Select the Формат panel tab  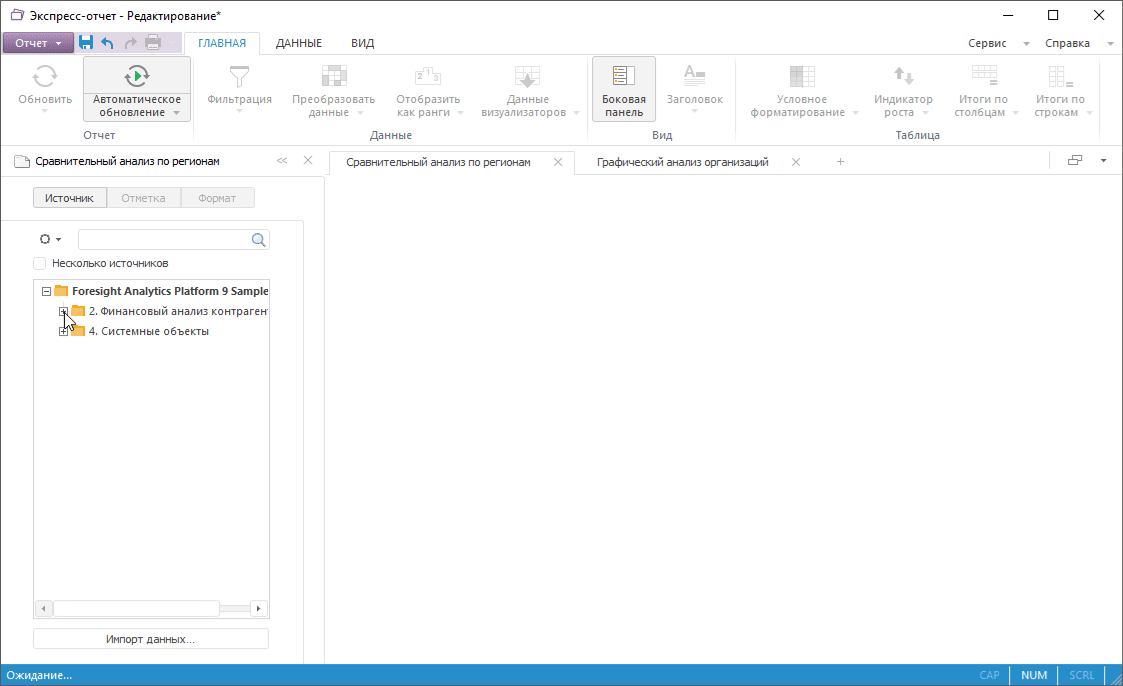click(x=217, y=198)
